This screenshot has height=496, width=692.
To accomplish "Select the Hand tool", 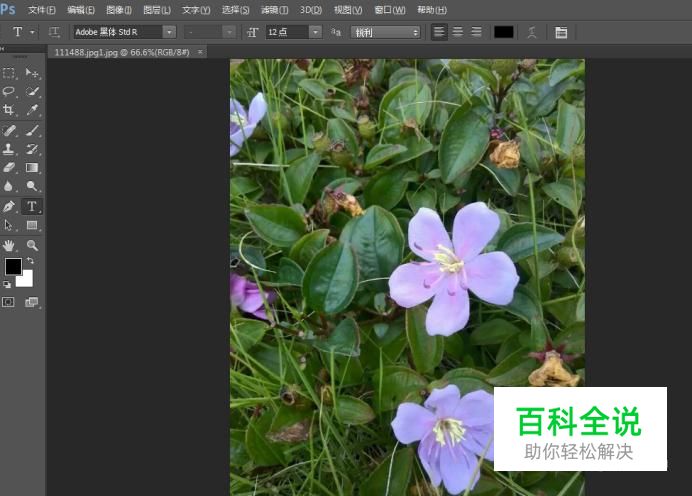I will coord(9,245).
